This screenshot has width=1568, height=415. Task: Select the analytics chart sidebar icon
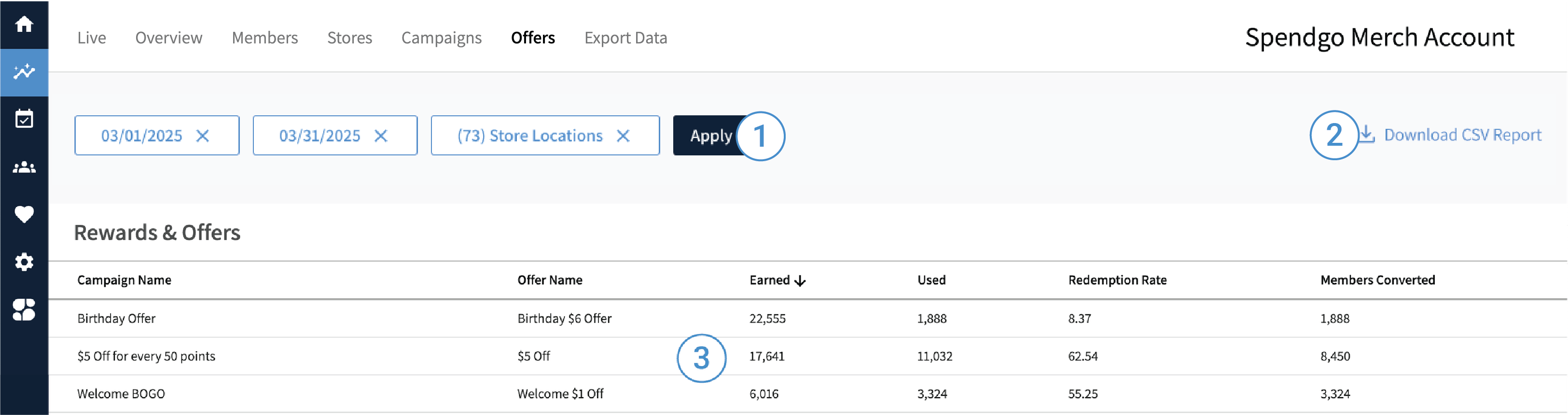(x=24, y=72)
